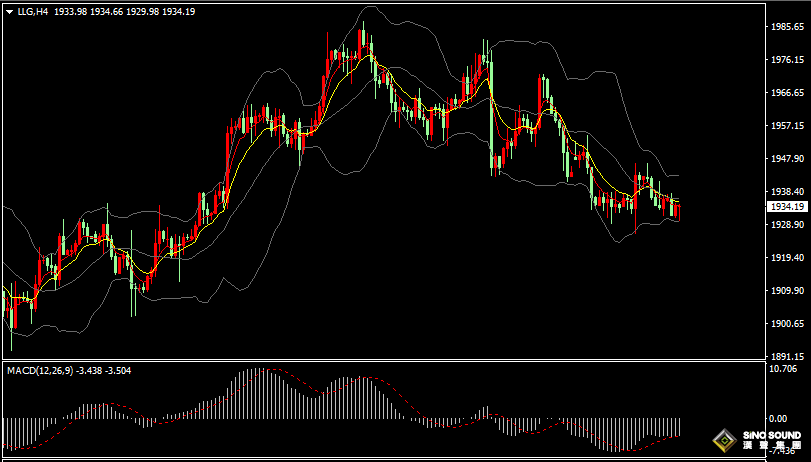The width and height of the screenshot is (811, 462).
Task: Click the 1966.65 price axis label
Action: click(785, 93)
